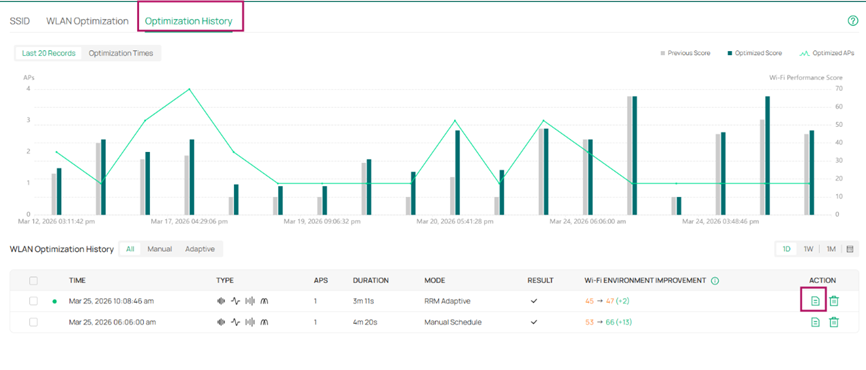Click time cell Mar 25, 2026 10:08:46 am
Image resolution: width=866 pixels, height=370 pixels.
click(112, 302)
